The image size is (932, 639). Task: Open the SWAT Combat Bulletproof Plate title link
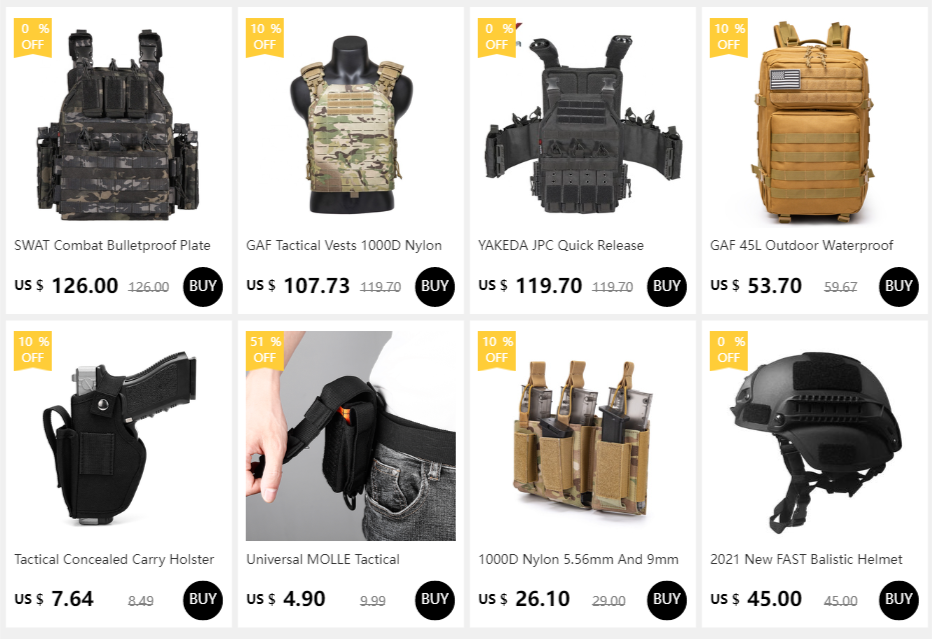[x=112, y=245]
